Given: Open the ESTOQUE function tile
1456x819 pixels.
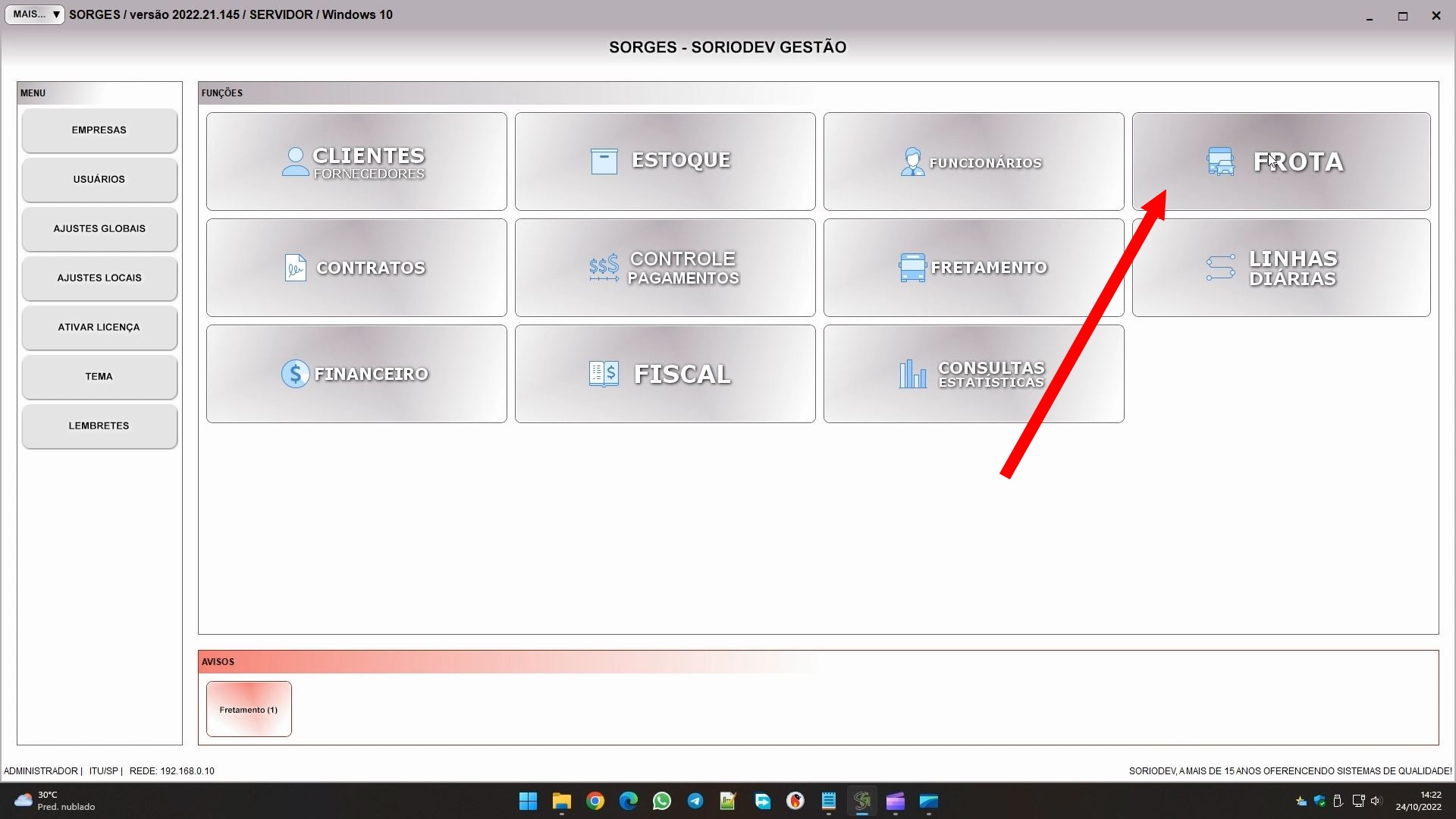Looking at the screenshot, I should click(x=665, y=162).
